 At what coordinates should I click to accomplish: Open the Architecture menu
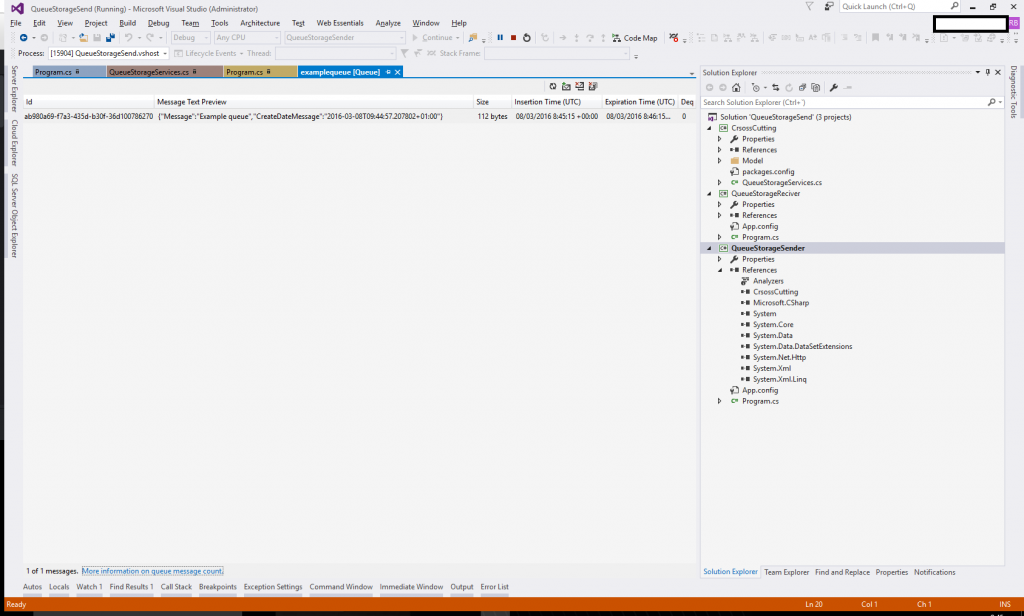coord(259,22)
